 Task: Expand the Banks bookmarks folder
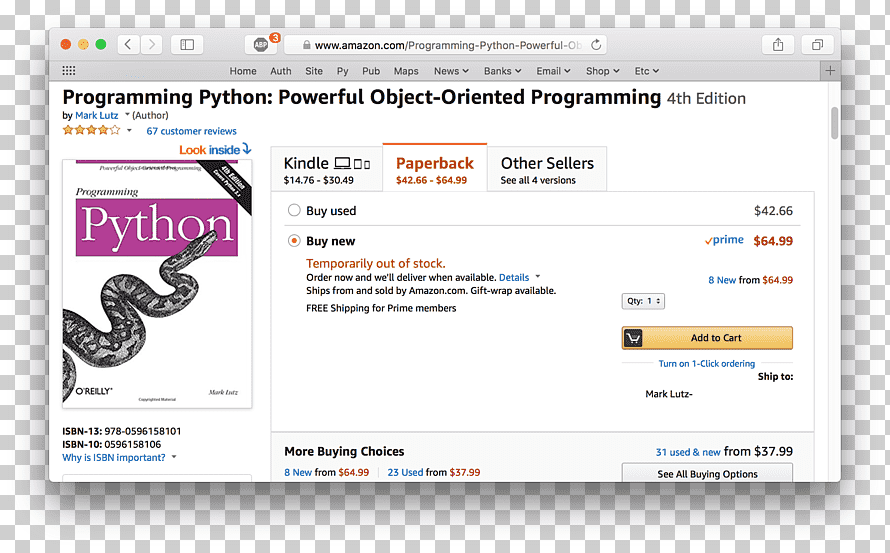point(502,71)
